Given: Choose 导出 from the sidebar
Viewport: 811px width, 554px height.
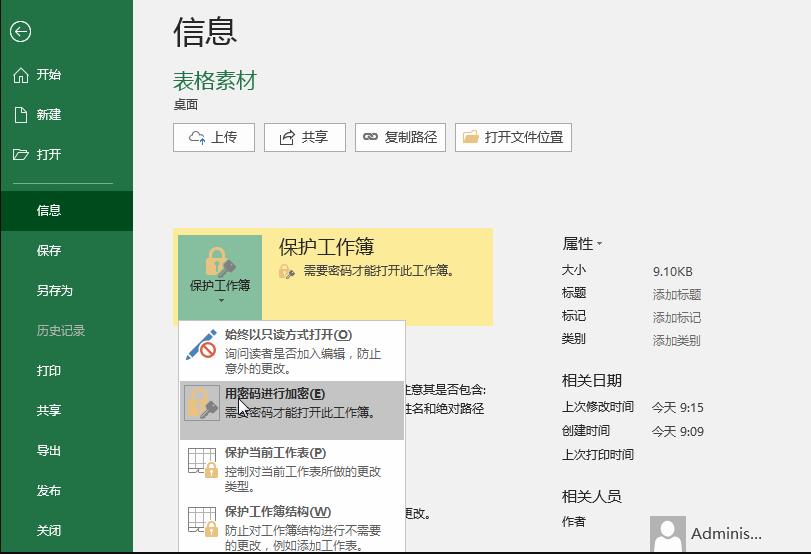Looking at the screenshot, I should [x=49, y=451].
